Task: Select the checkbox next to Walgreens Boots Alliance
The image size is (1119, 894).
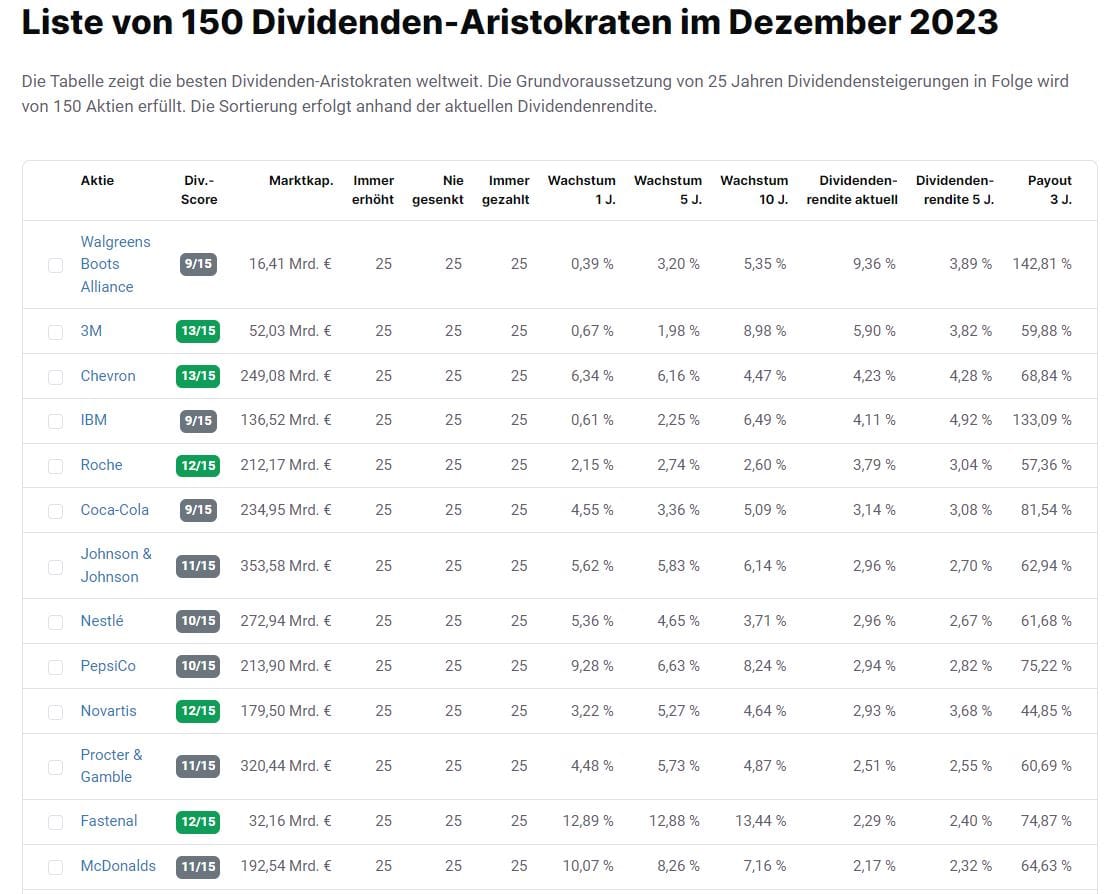Action: click(56, 264)
